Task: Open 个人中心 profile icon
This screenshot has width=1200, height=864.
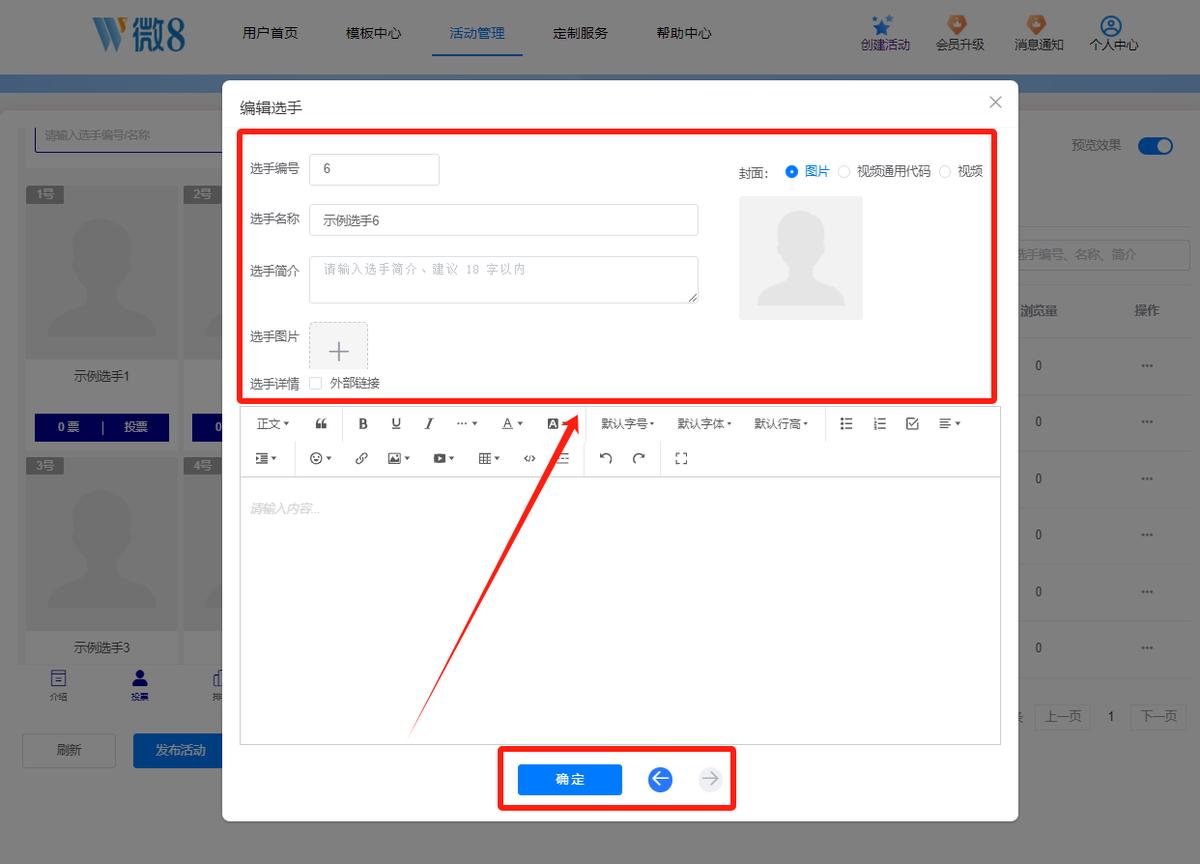Action: click(1111, 25)
